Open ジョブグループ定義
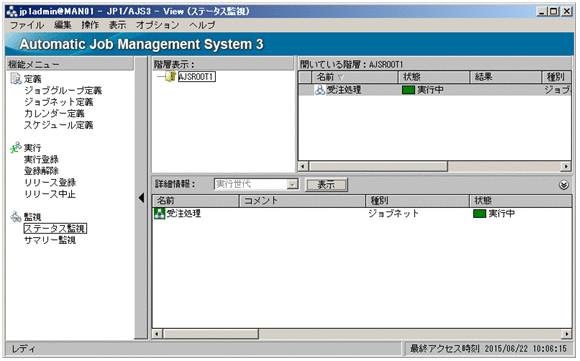This screenshot has width=580, height=361. [x=63, y=90]
